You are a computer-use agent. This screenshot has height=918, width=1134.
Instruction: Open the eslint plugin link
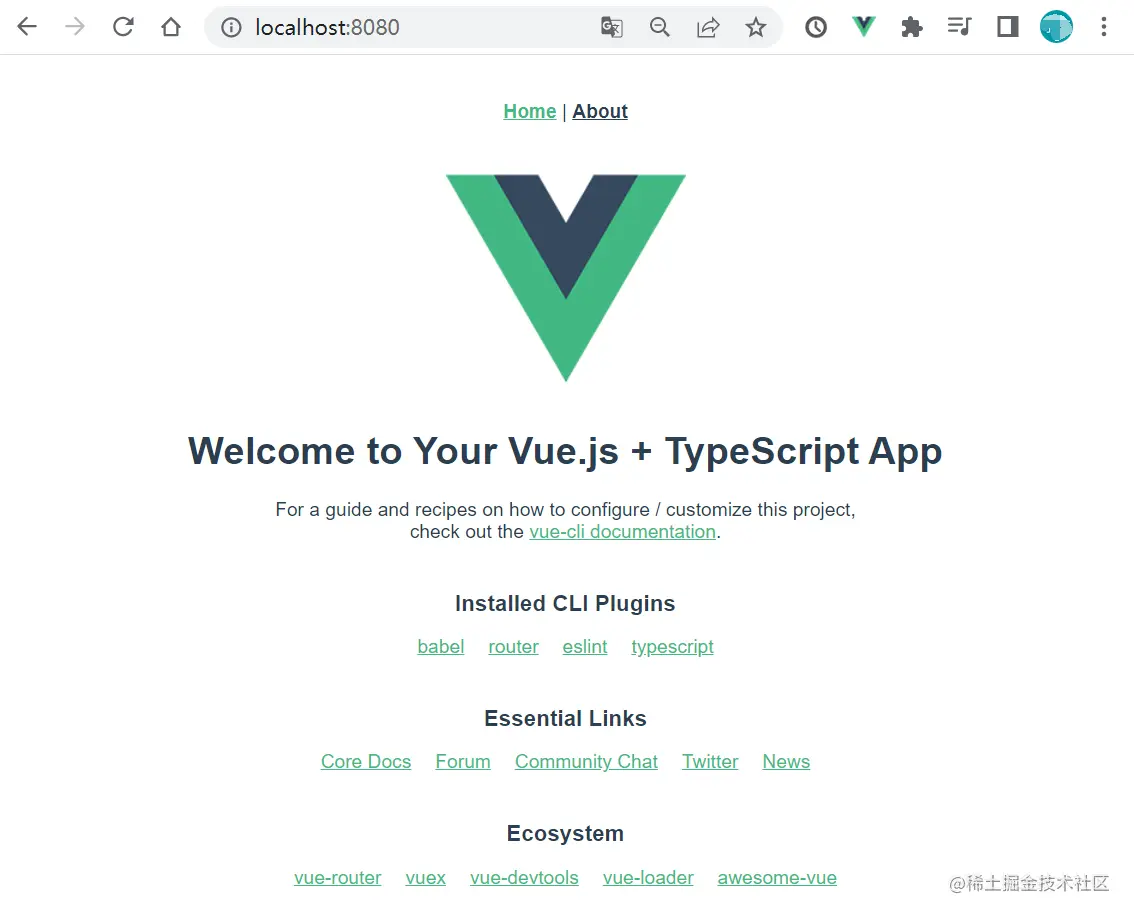(x=584, y=647)
